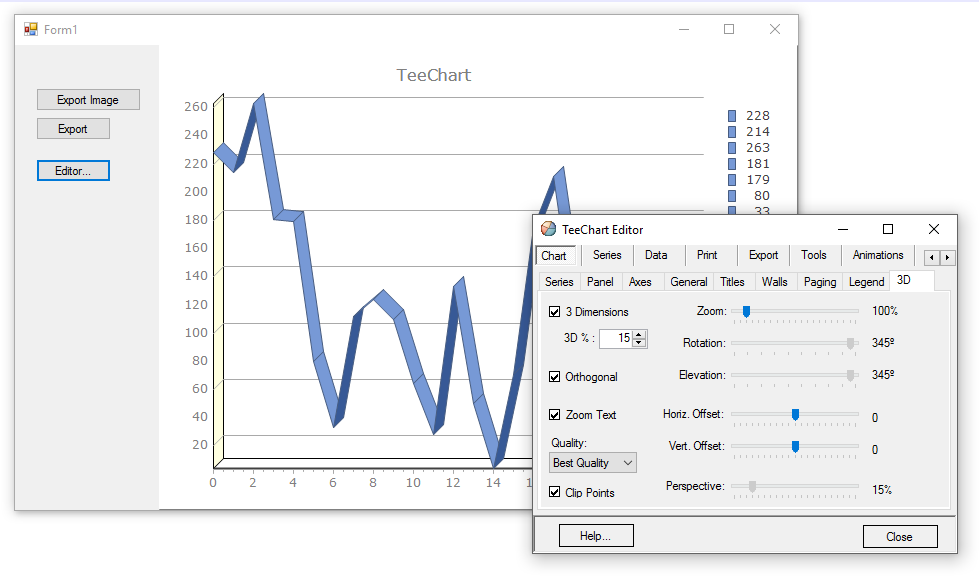Click the legend symbol next to 80

pyautogui.click(x=732, y=196)
